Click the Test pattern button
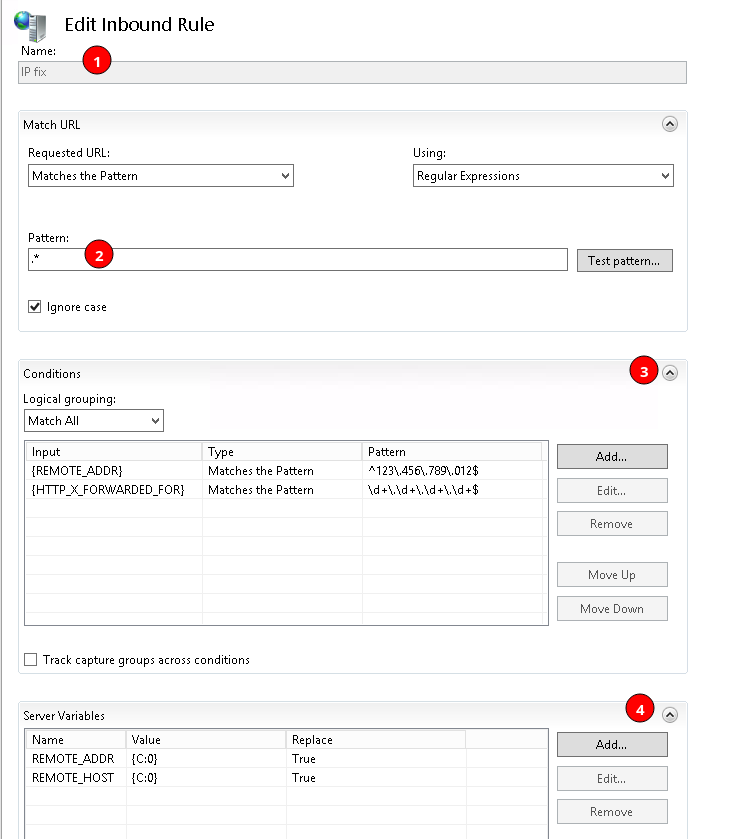734x839 pixels. 624,261
